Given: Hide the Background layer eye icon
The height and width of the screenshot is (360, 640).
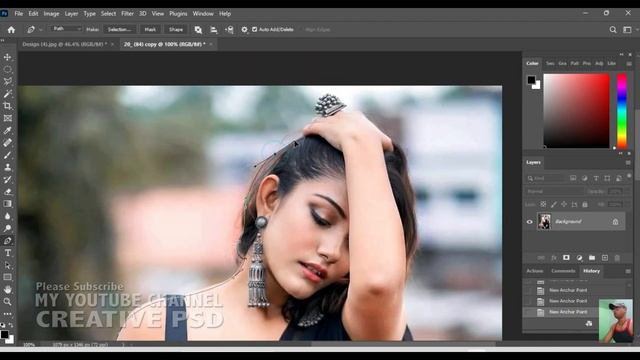Looking at the screenshot, I should [529, 222].
